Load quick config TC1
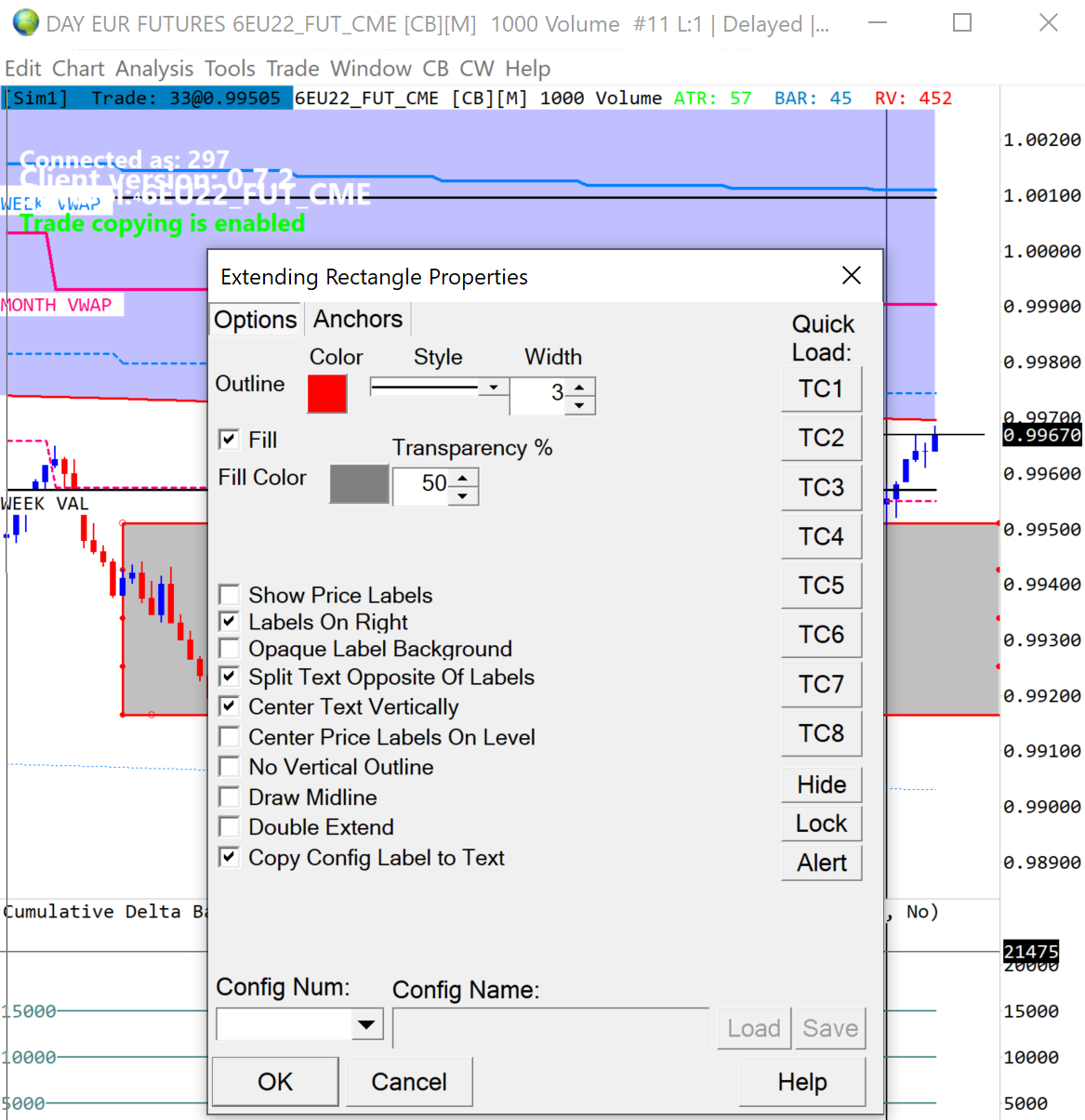The height and width of the screenshot is (1120, 1085). tap(822, 389)
